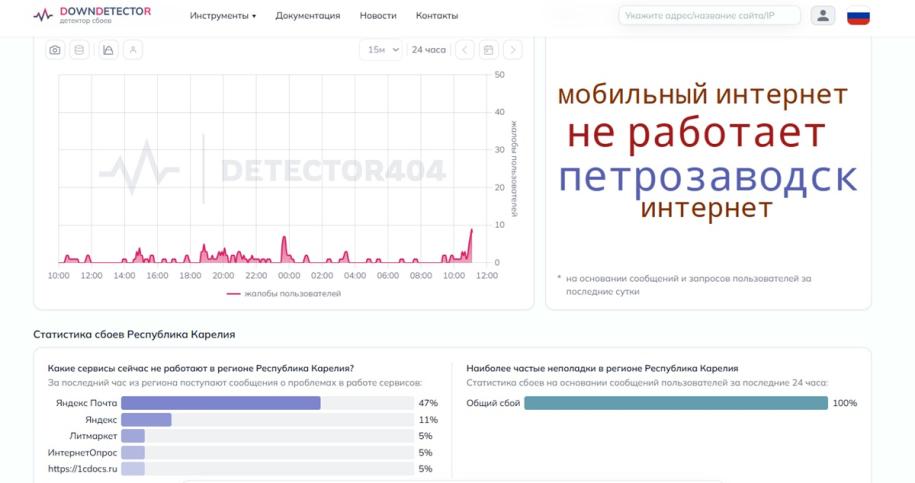
Task: Select the 24 часа period button
Action: tap(428, 50)
